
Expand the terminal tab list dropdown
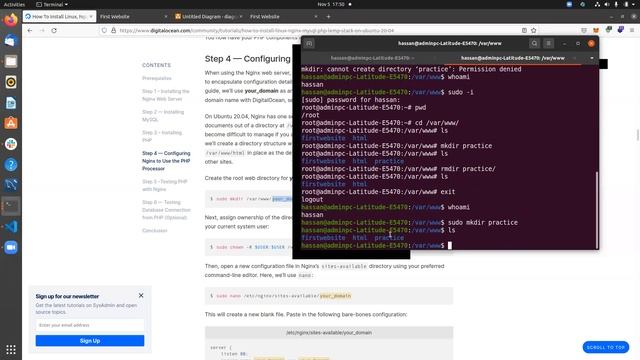592,58
